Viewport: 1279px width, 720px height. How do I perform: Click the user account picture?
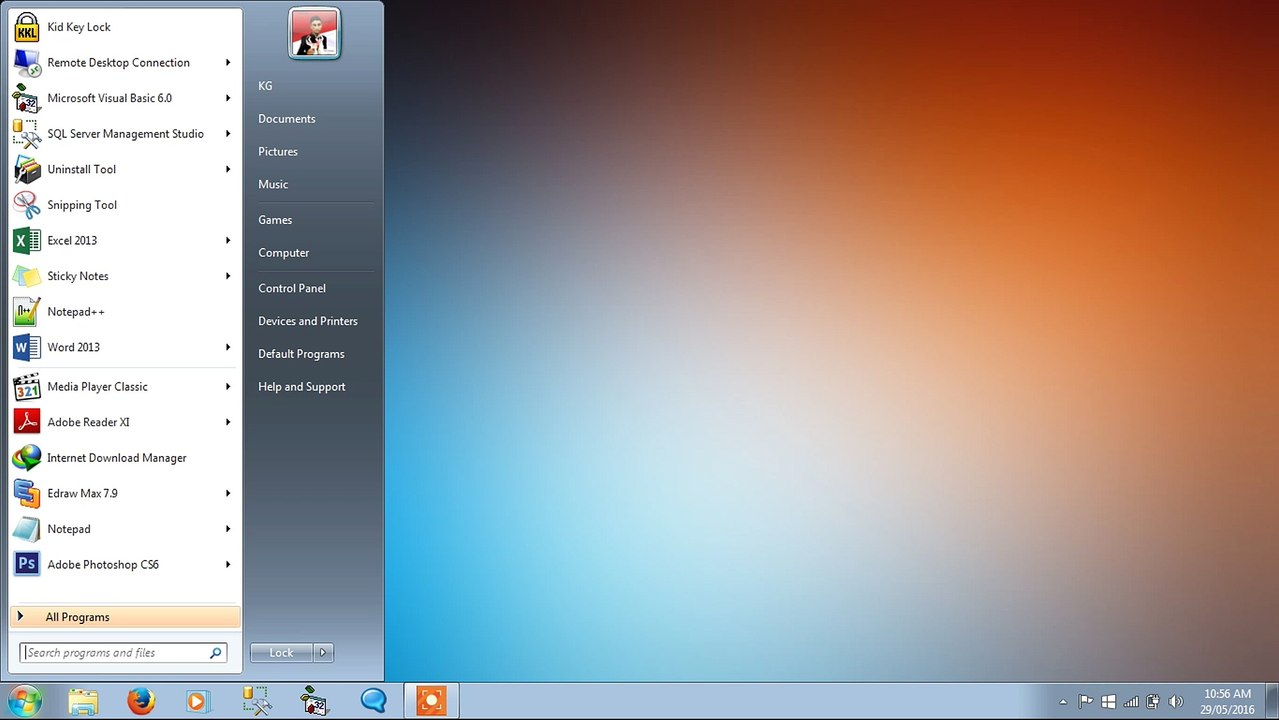tap(315, 34)
